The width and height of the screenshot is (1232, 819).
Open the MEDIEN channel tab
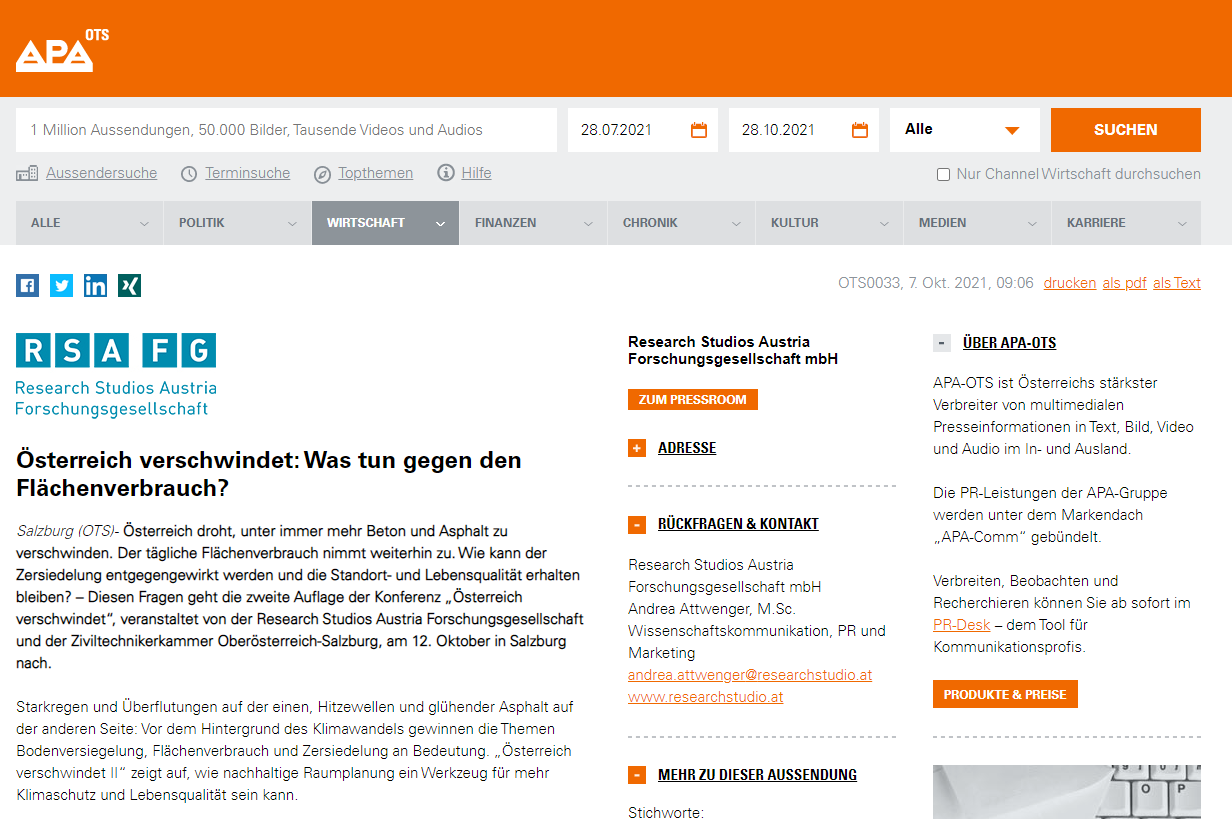click(x=977, y=223)
